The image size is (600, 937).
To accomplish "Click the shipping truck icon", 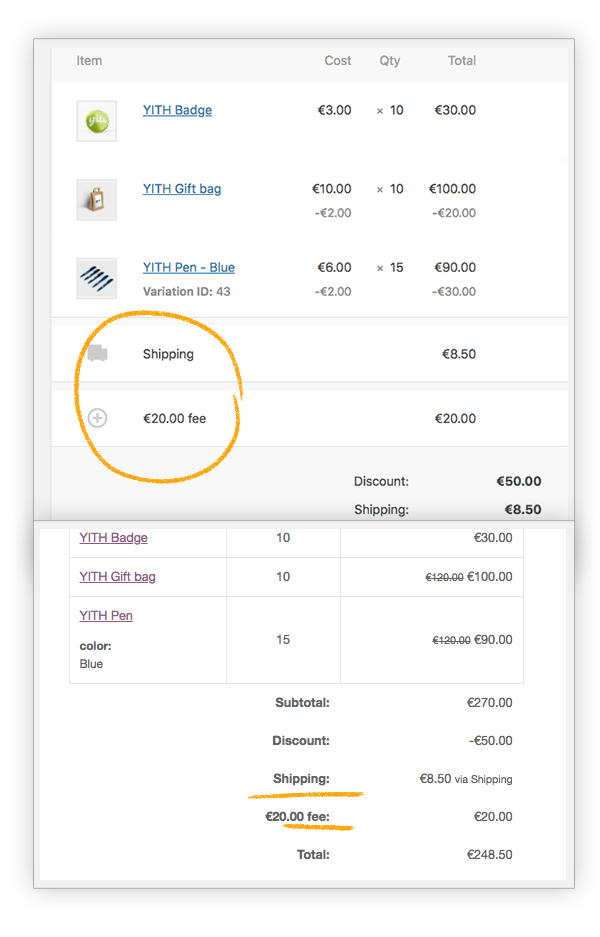I will (97, 353).
